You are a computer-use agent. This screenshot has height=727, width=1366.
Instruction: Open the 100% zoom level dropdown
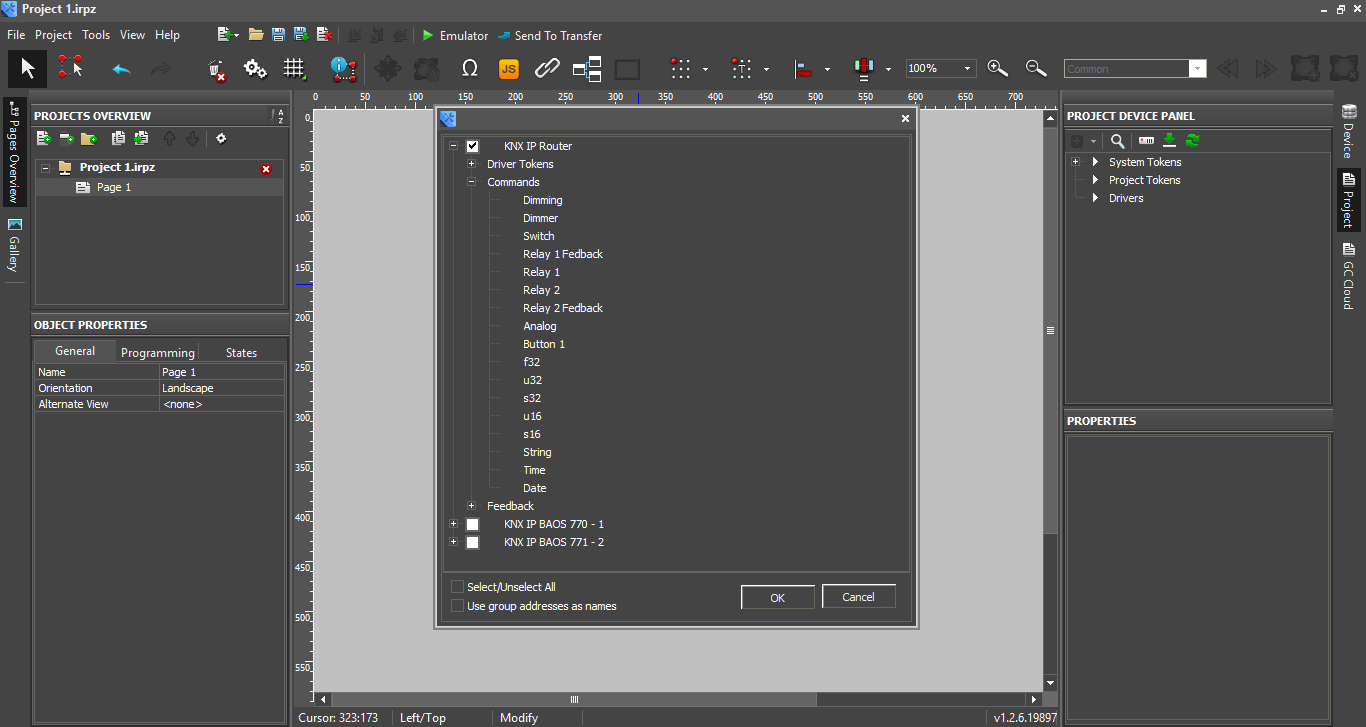[967, 69]
